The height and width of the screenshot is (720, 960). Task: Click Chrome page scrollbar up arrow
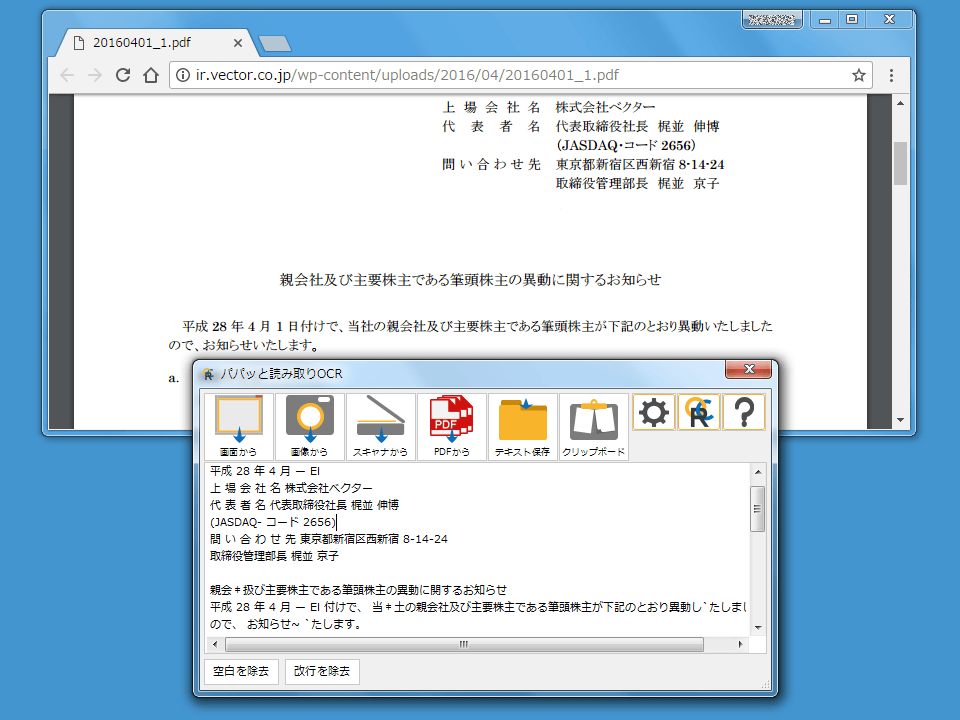click(x=900, y=103)
